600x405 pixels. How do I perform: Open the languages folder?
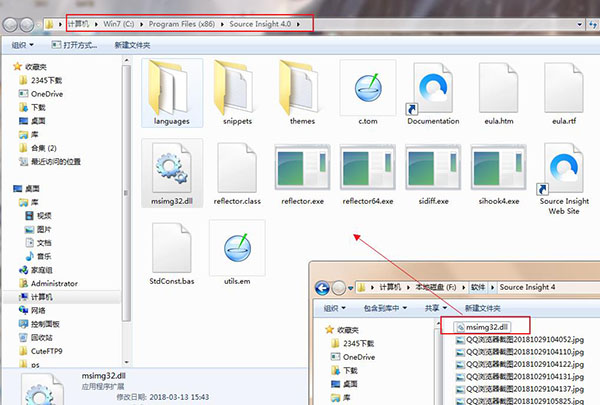pos(172,93)
